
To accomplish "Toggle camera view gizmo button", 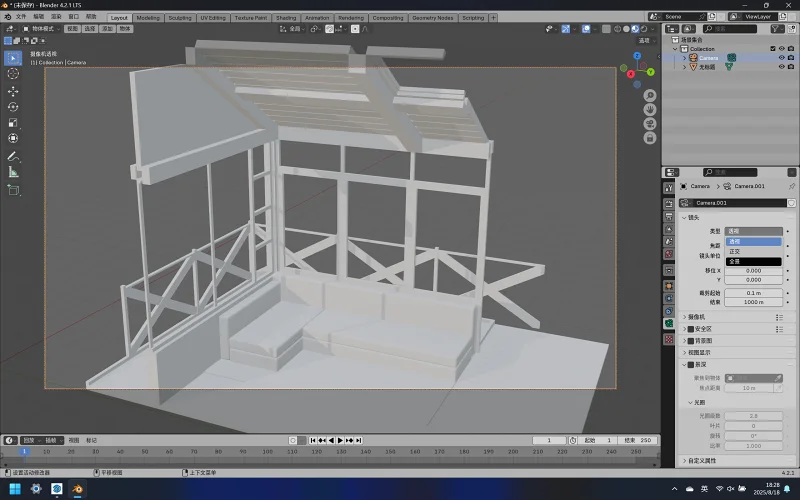I will click(x=649, y=124).
